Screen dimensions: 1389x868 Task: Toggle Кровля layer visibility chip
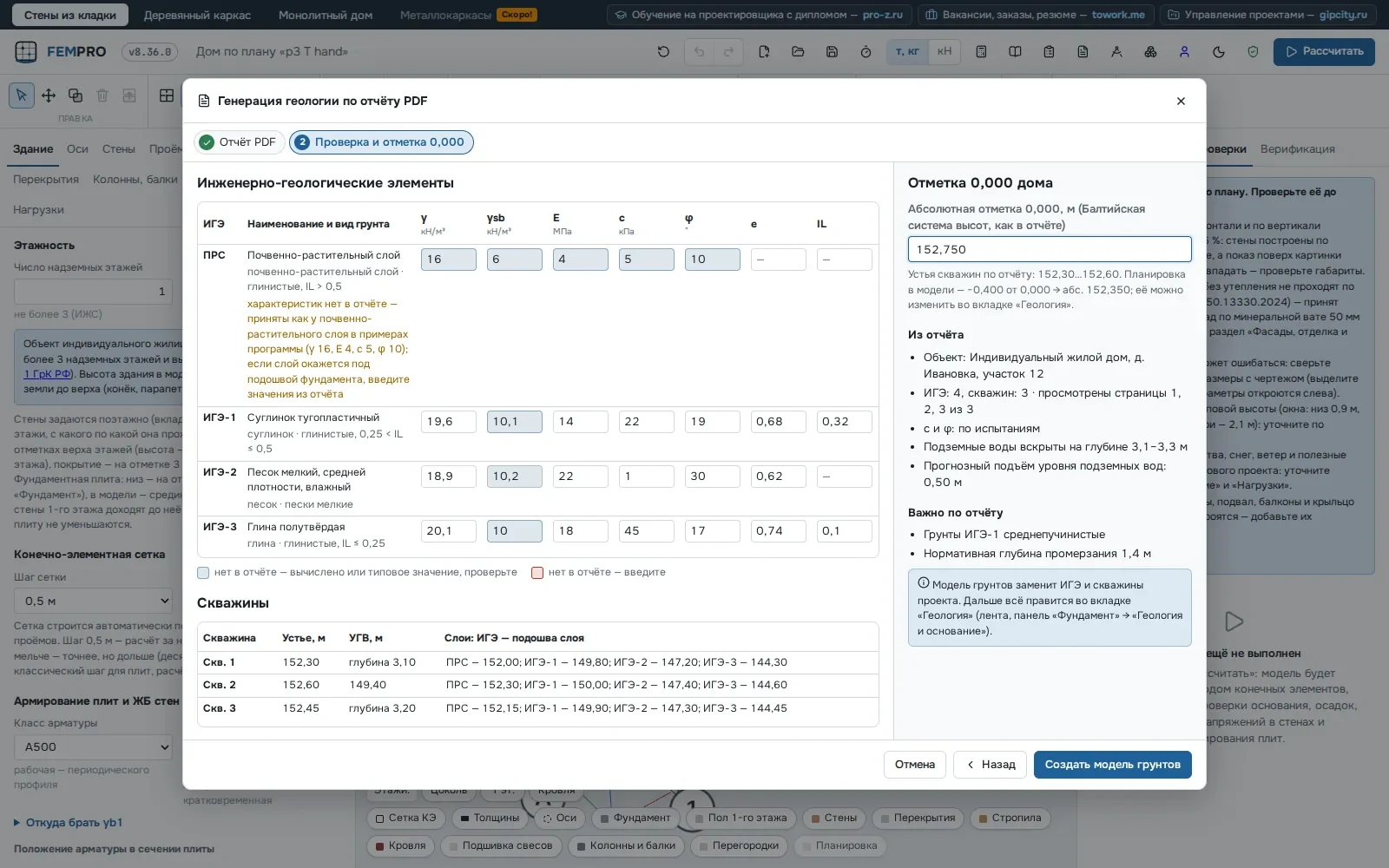coord(400,845)
